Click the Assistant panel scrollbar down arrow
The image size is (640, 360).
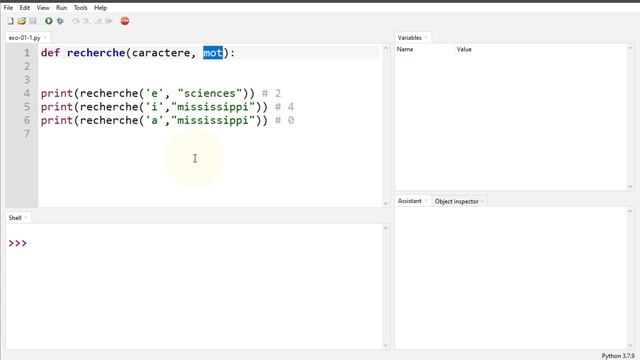(630, 346)
